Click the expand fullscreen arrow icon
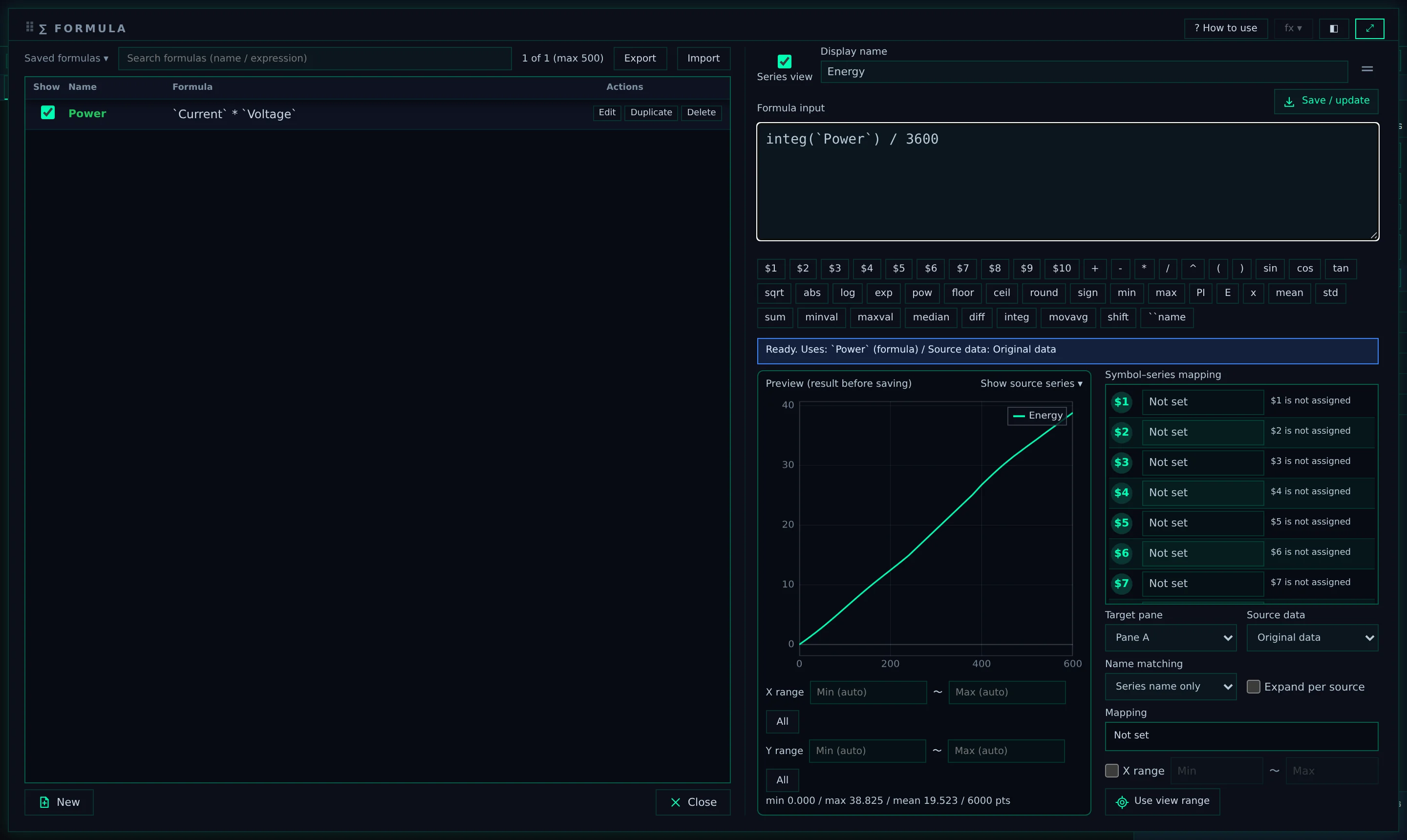1407x840 pixels. coord(1370,28)
